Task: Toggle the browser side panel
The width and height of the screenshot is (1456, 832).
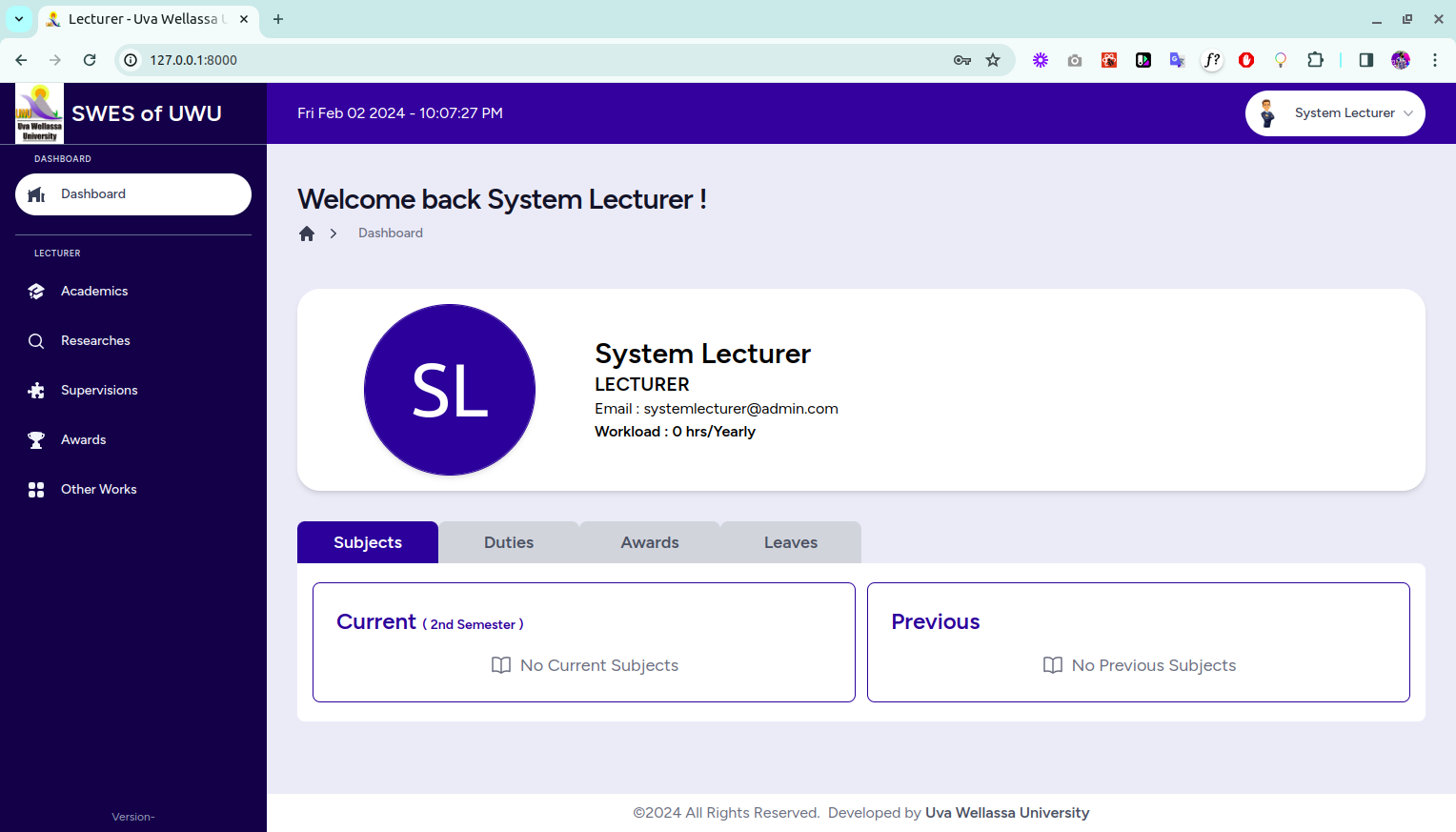Action: pyautogui.click(x=1365, y=60)
